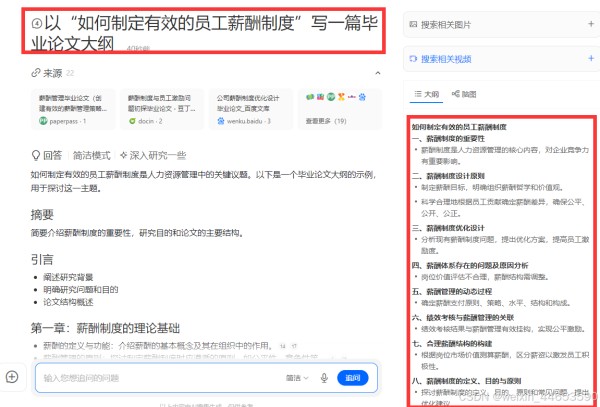Open the paperpass source card
Screen dimensions: 600x407
(x=73, y=109)
